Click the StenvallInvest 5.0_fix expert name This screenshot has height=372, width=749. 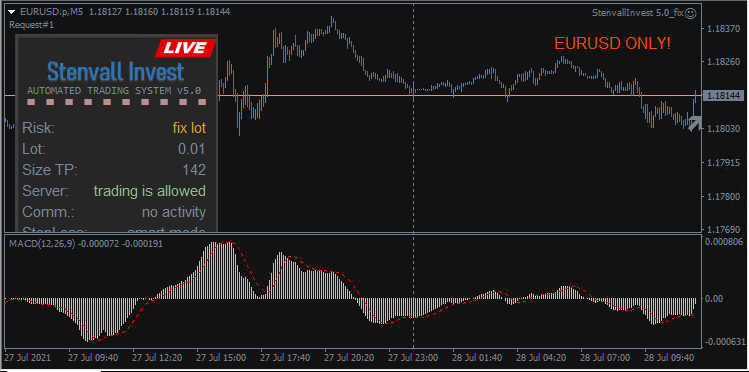[638, 13]
